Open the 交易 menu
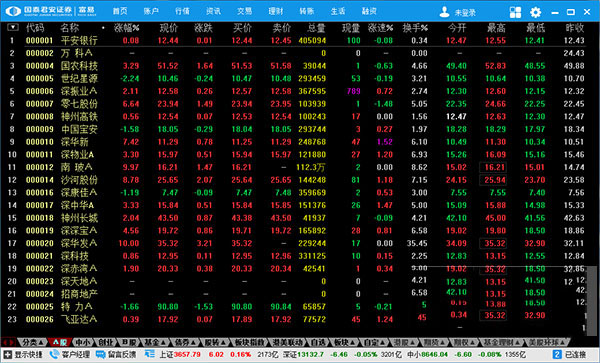600x363 pixels. [244, 11]
